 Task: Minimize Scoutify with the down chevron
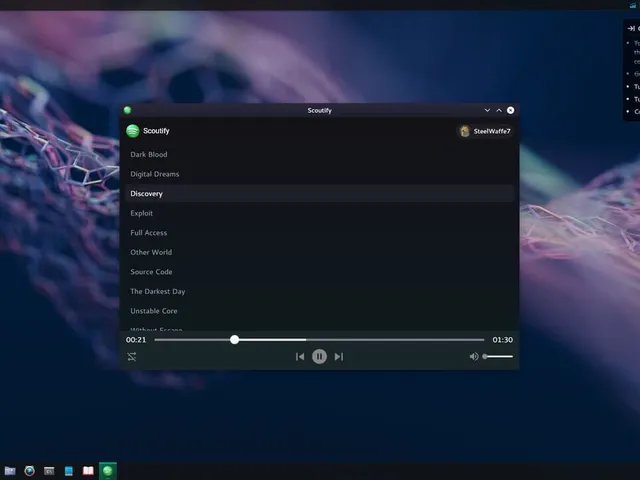[x=487, y=110]
